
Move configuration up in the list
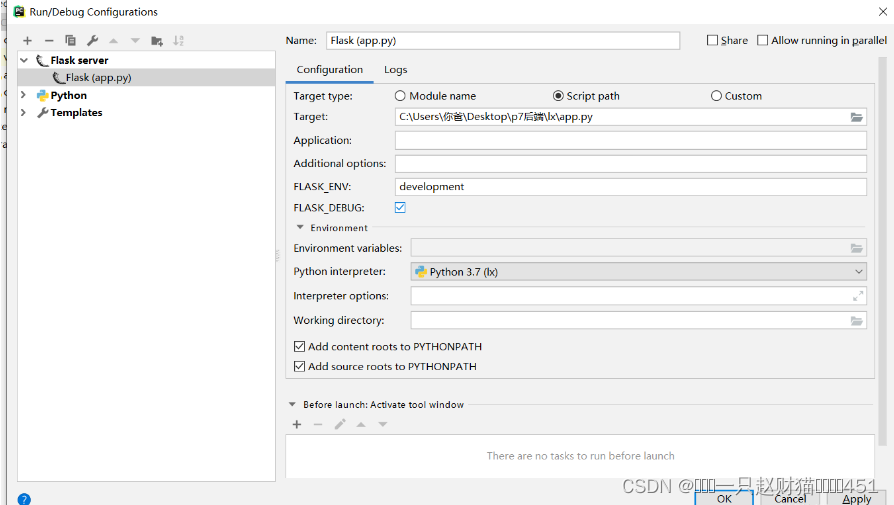[113, 40]
